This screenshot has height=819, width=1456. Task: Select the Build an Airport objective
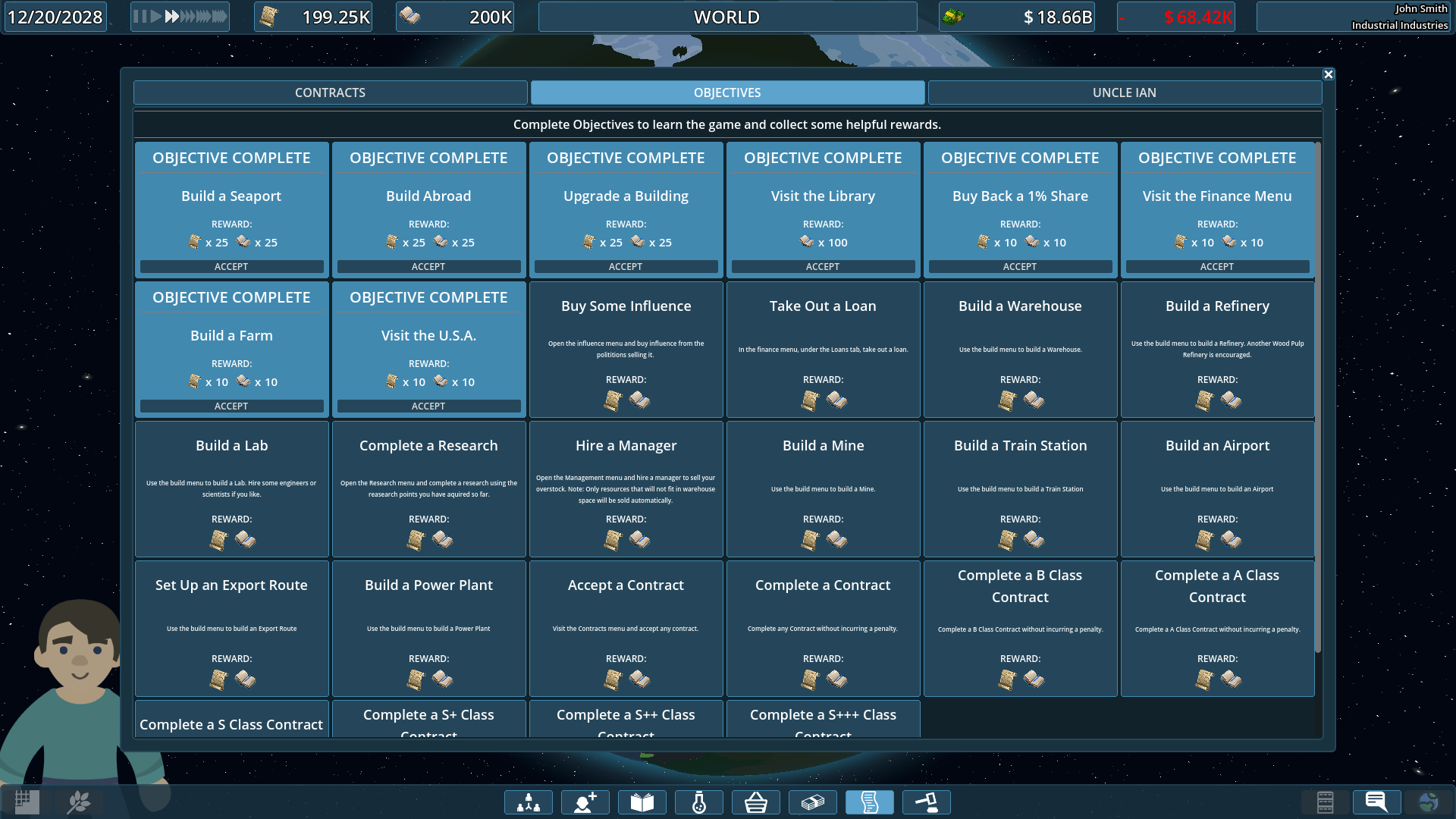pos(1217,489)
